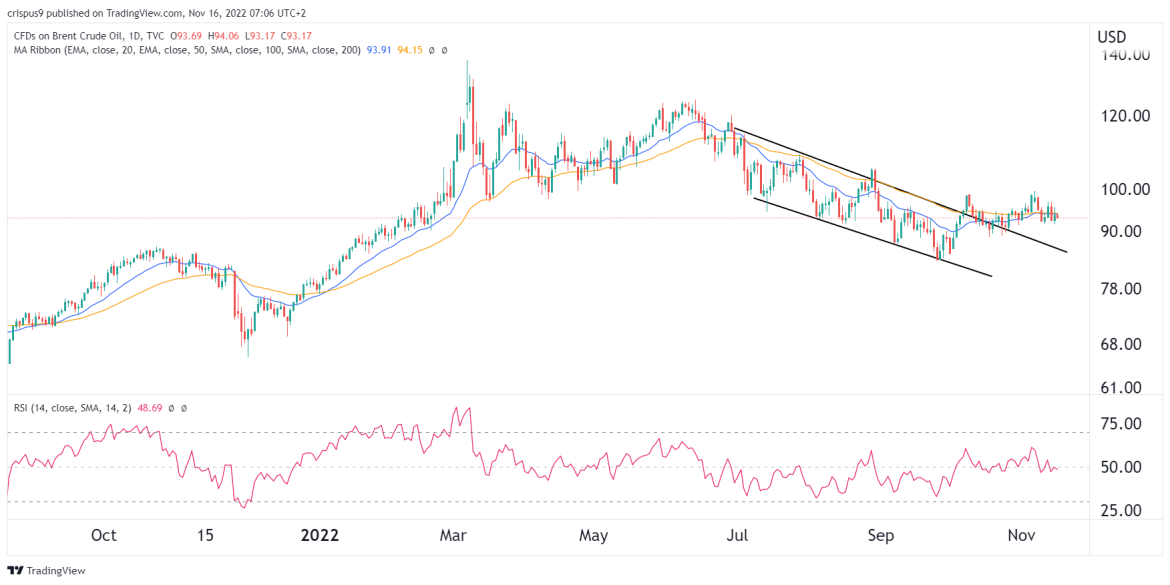
Task: Click the MA Ribbon indicator legend
Action: click(189, 51)
